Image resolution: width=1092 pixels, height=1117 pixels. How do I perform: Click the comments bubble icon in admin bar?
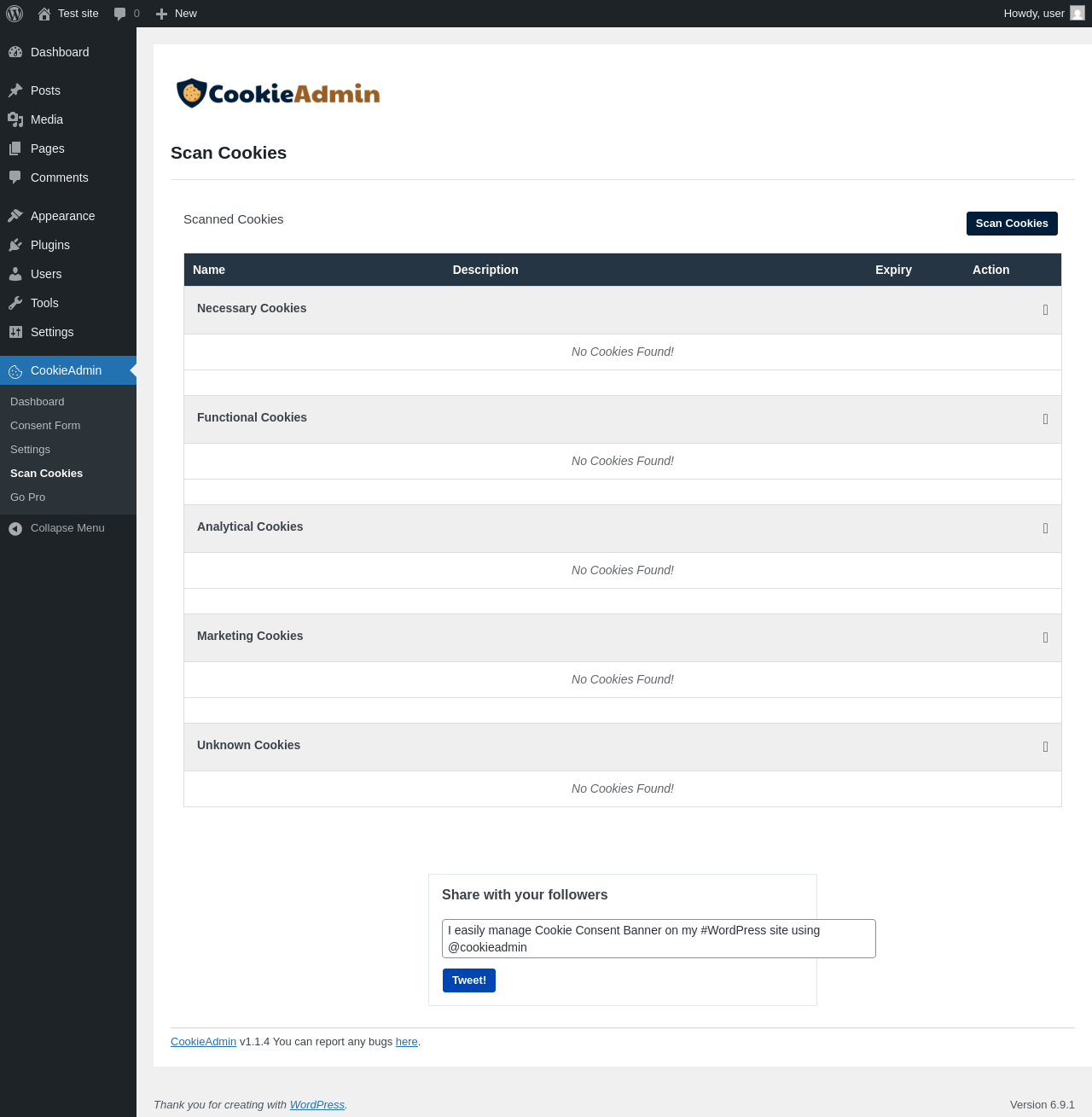[x=119, y=14]
